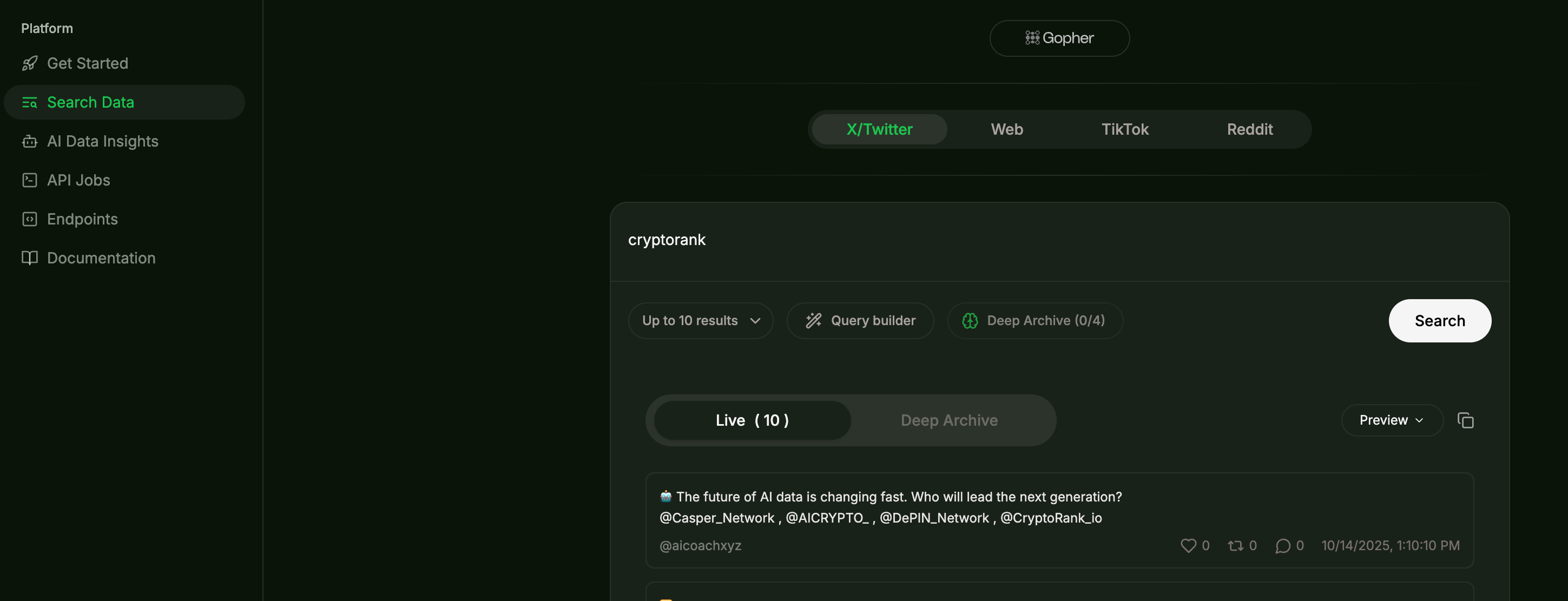Click the terminal icon for API Jobs

coord(29,180)
